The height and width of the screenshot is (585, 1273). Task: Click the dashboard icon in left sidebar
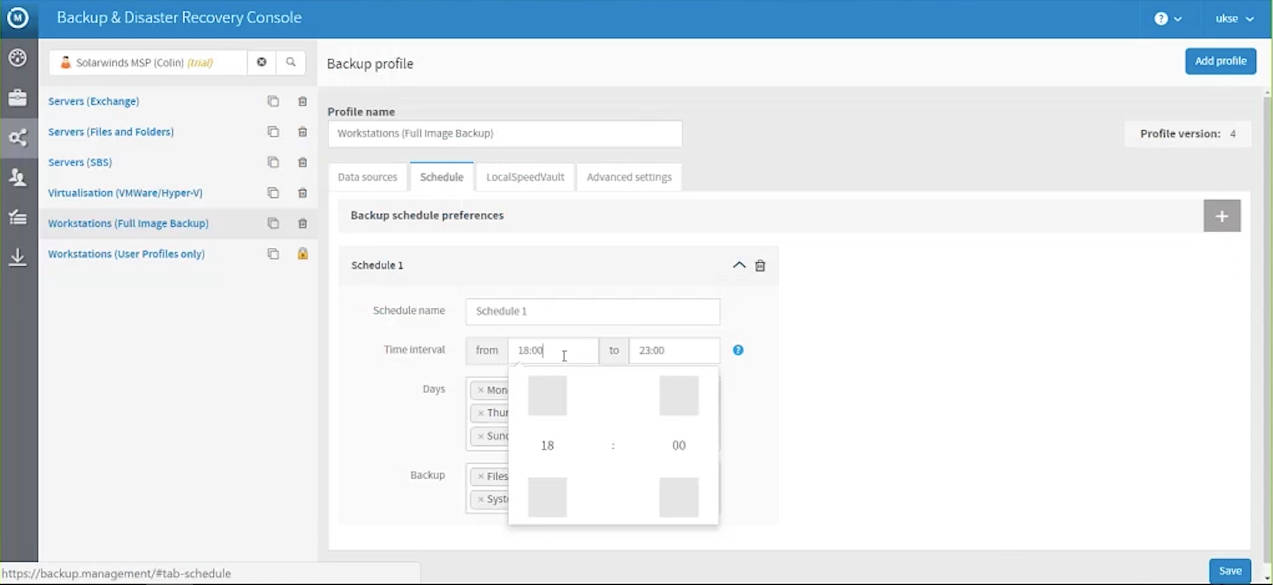(x=17, y=58)
